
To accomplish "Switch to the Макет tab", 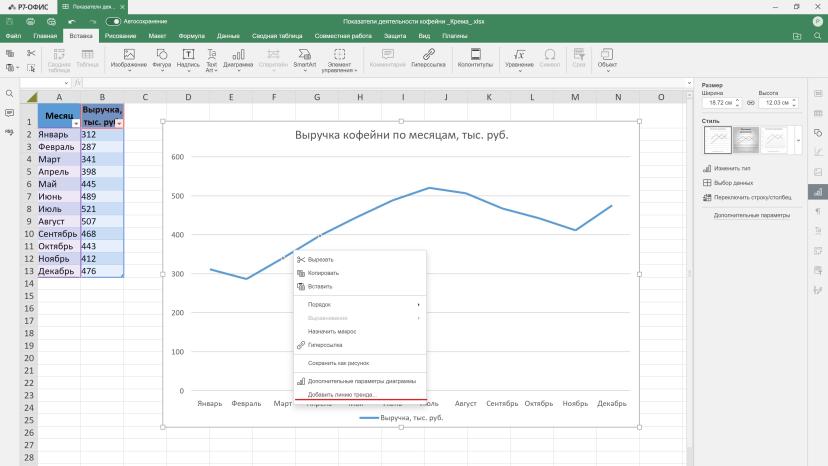I will click(157, 36).
